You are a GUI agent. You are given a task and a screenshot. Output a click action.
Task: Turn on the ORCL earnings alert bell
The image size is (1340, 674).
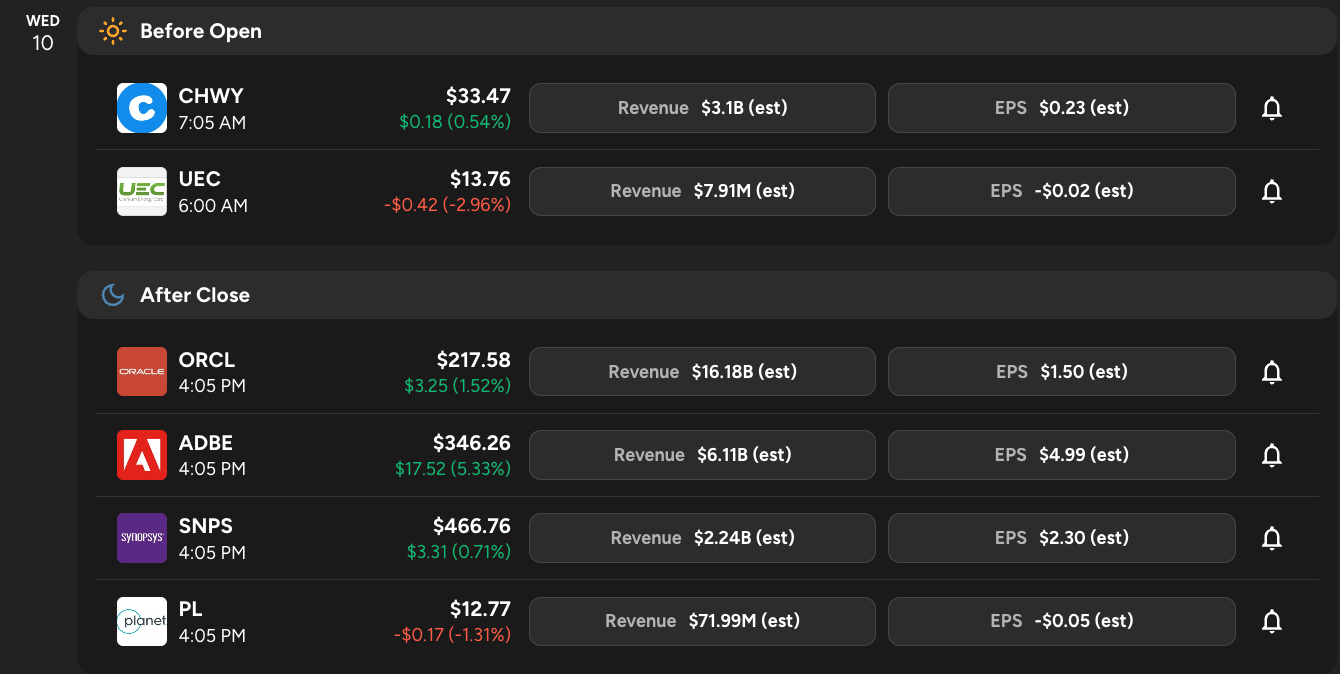[1272, 372]
